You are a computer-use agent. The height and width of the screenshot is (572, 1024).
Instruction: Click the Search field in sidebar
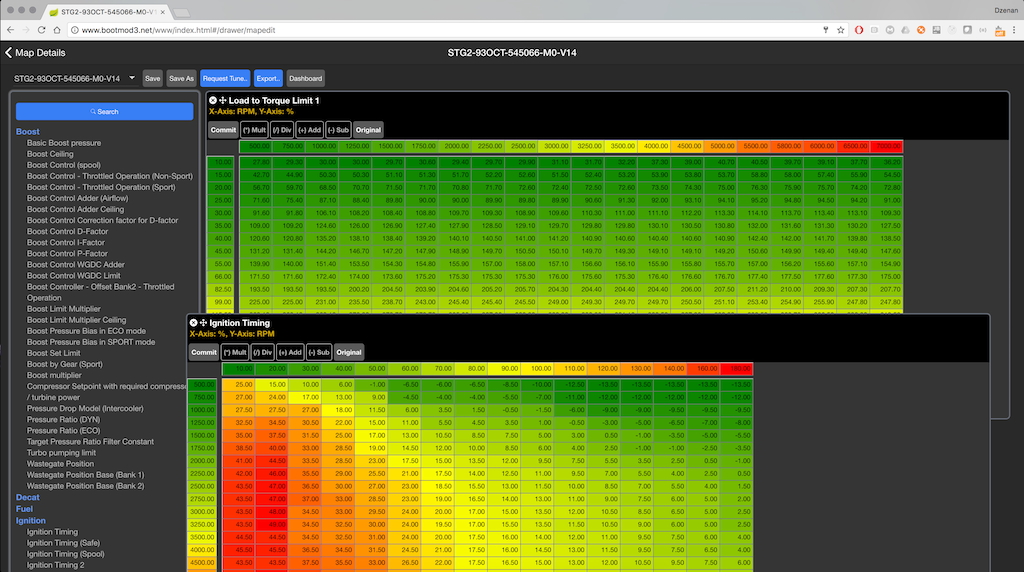(104, 112)
